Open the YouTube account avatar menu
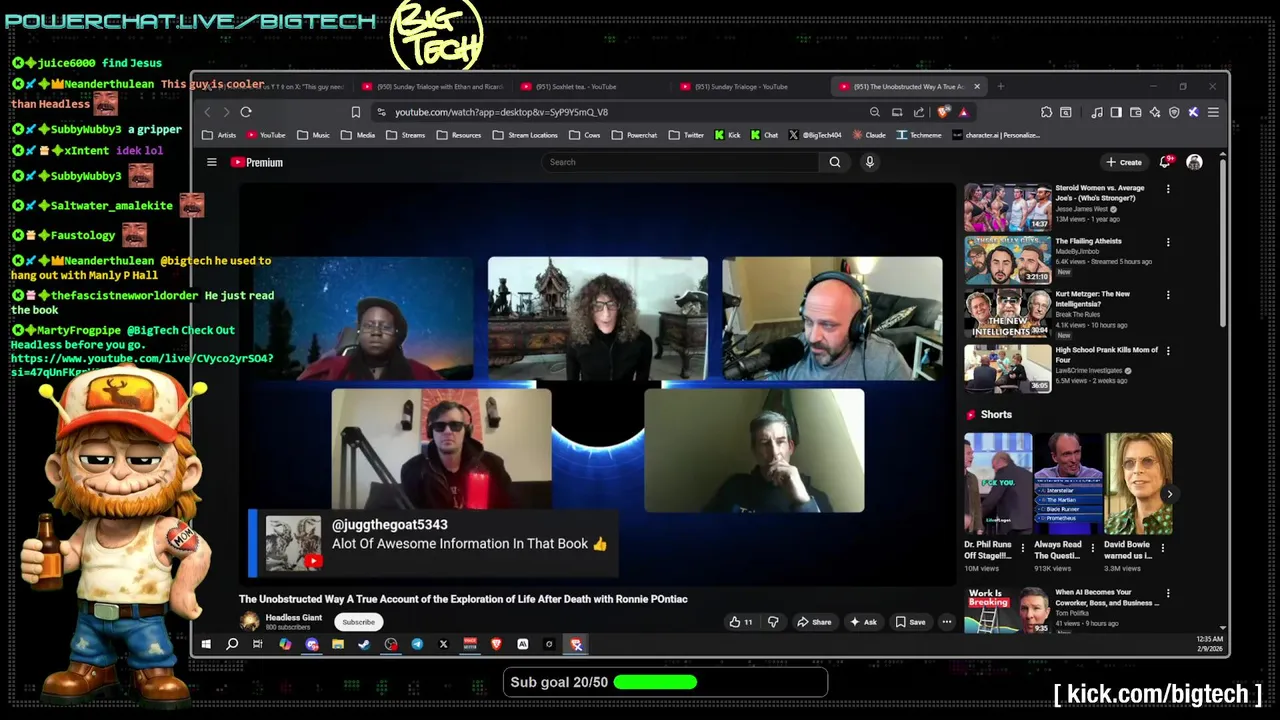Viewport: 1280px width, 720px height. click(x=1194, y=162)
